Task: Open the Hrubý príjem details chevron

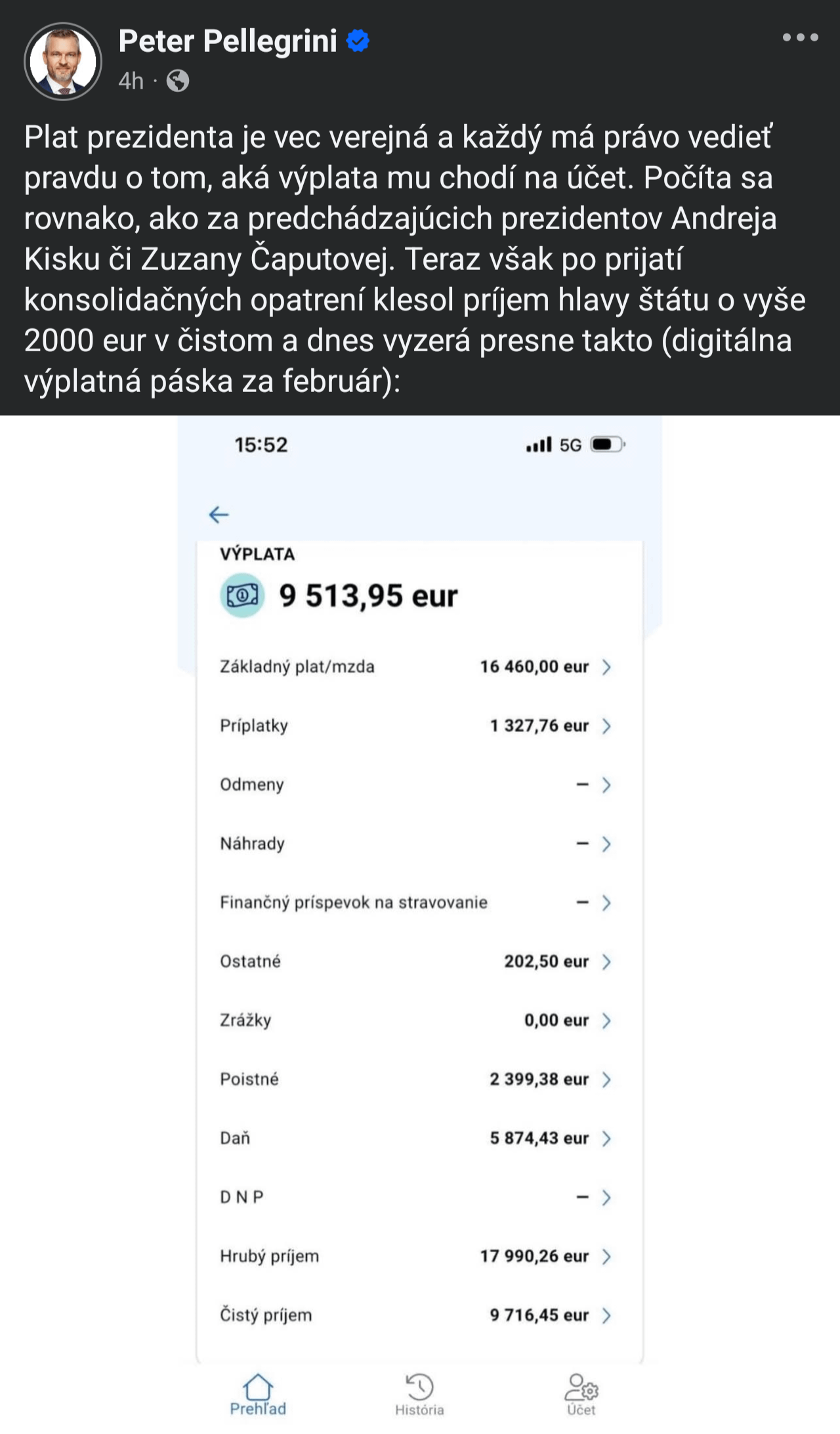Action: pos(606,1257)
